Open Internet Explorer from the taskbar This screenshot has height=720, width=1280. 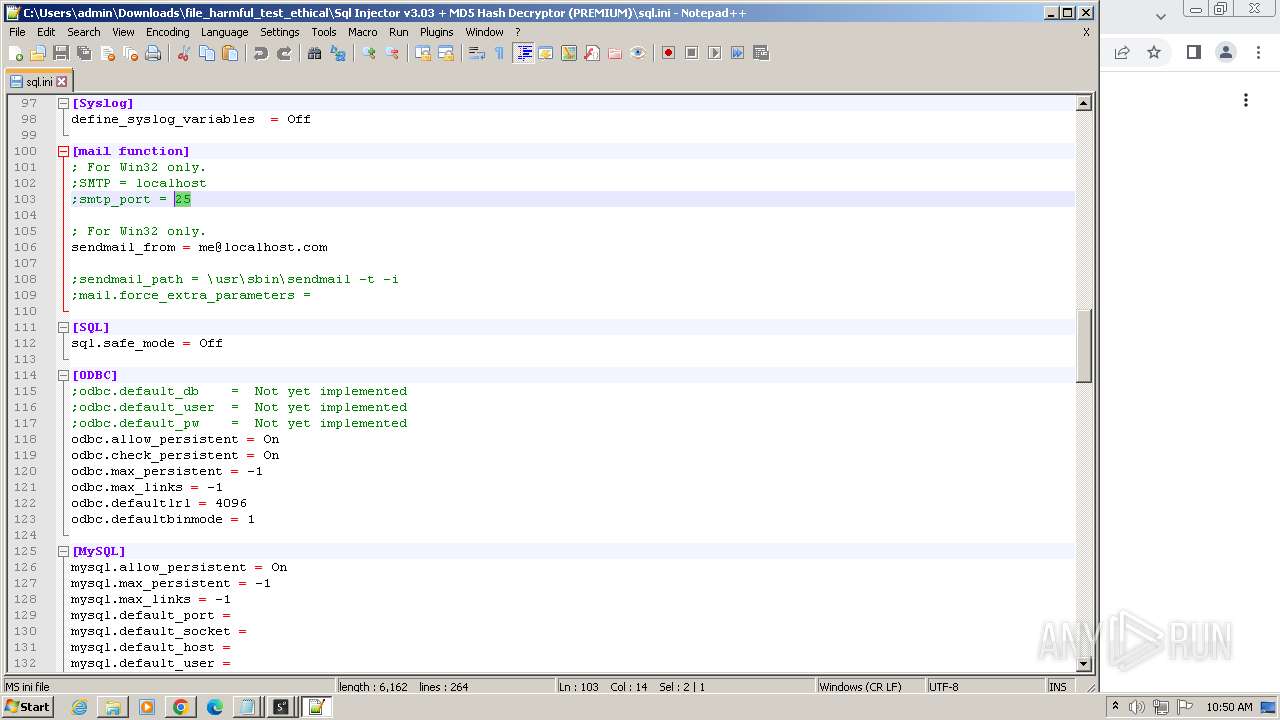coord(79,707)
